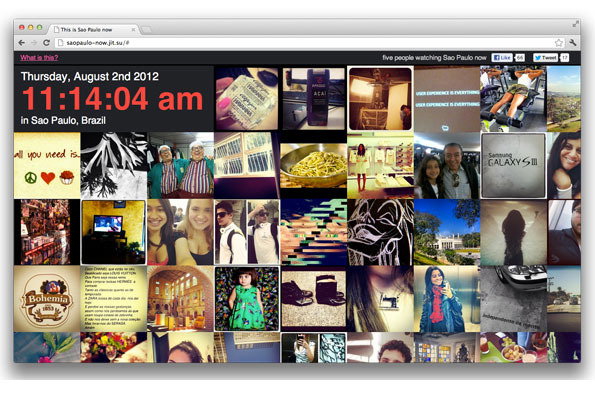595x395 pixels.
Task: Open a new tab with the new-tab button
Action: pyautogui.click(x=146, y=29)
